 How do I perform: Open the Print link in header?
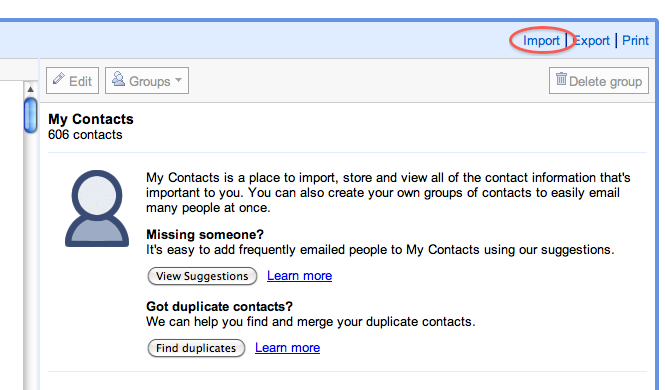[635, 41]
